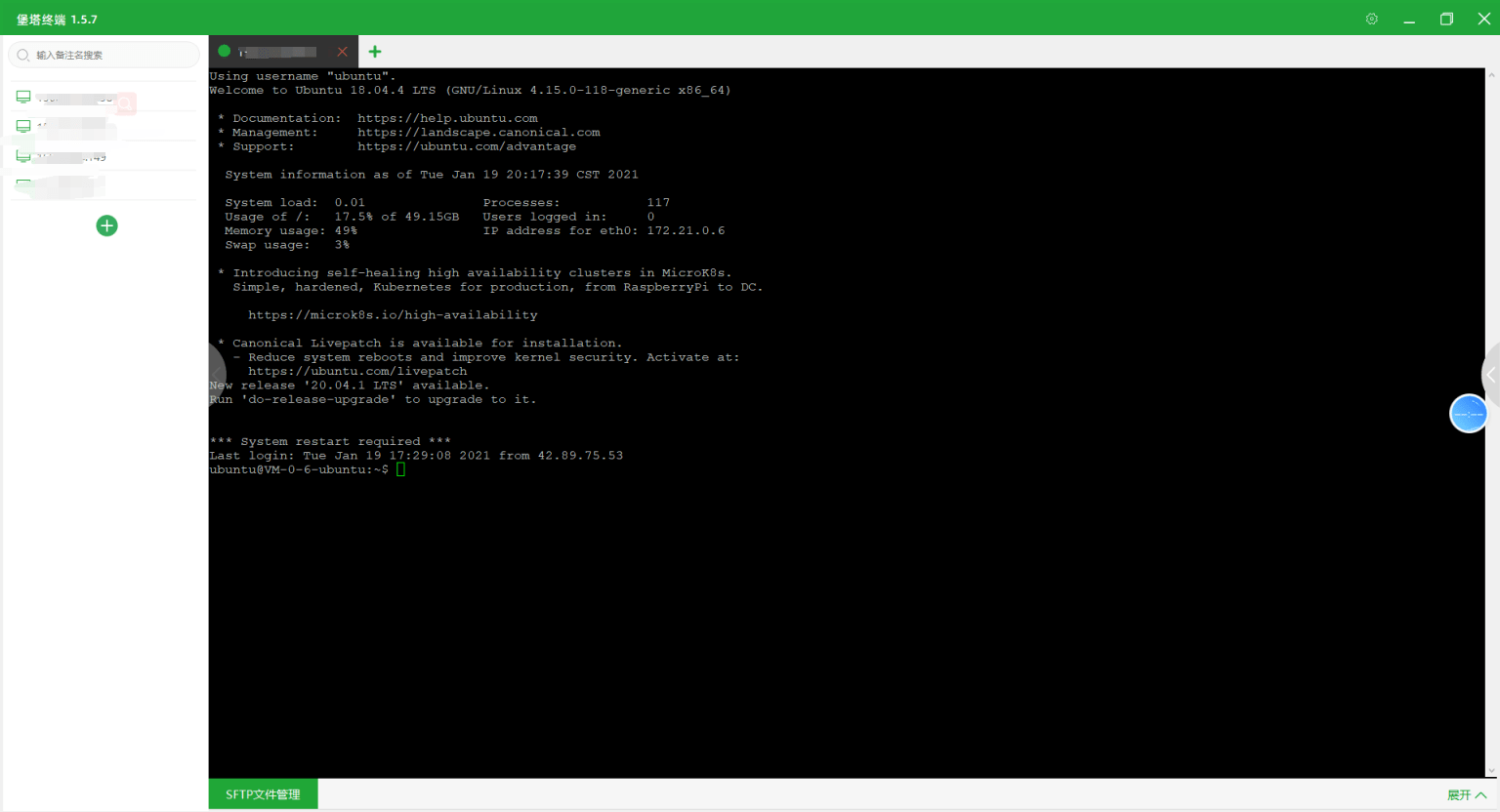Click the scrollbar down arrow in terminal

[x=1492, y=771]
